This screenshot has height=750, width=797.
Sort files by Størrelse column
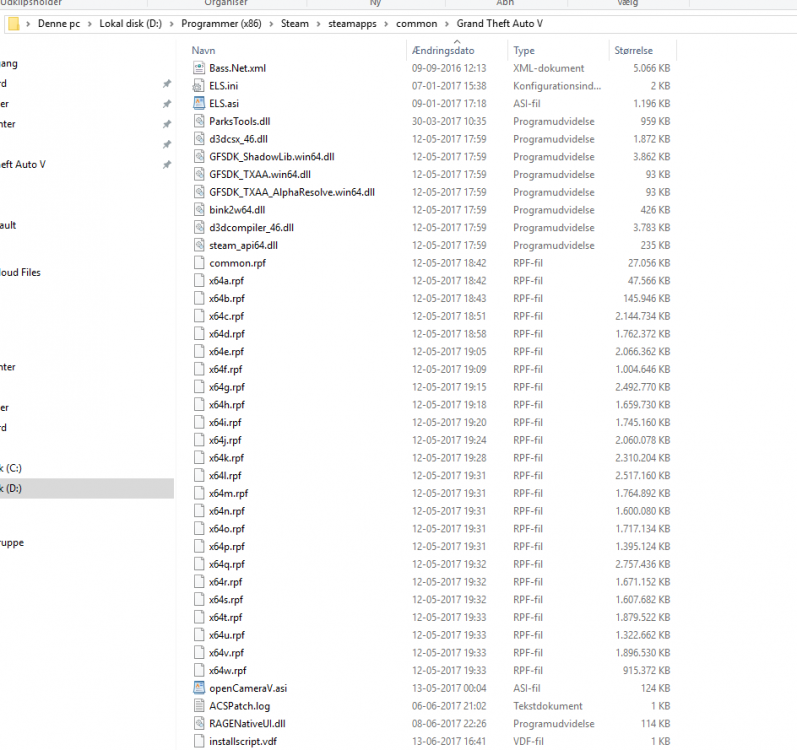(x=633, y=50)
